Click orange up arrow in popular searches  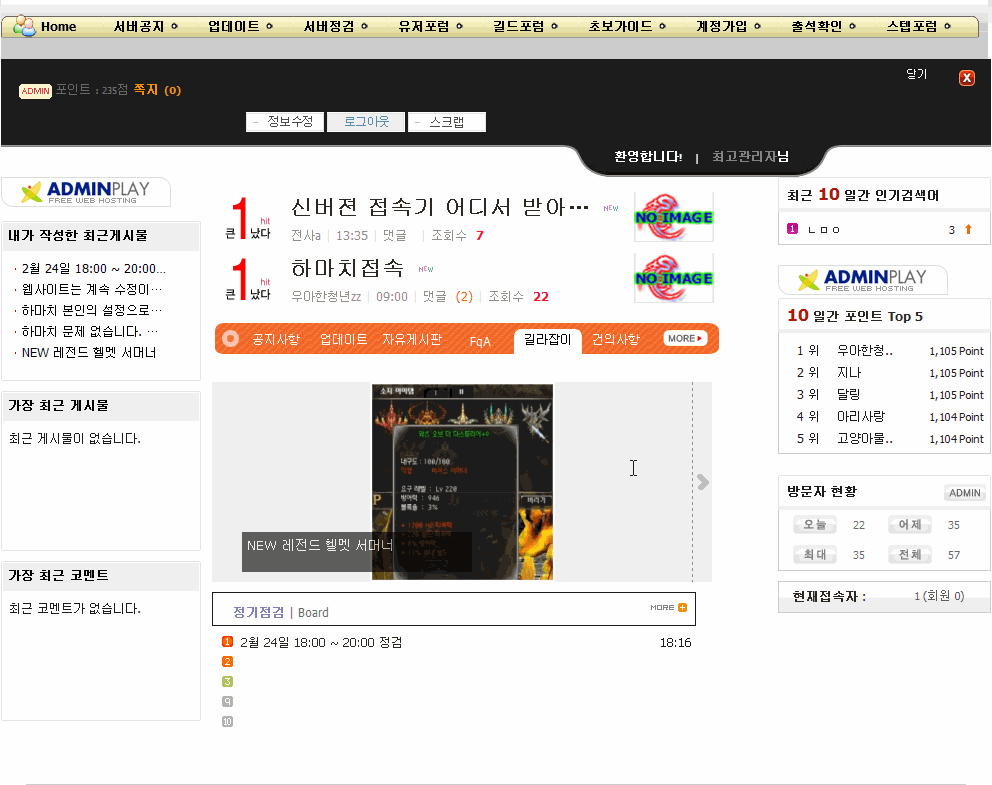968,229
